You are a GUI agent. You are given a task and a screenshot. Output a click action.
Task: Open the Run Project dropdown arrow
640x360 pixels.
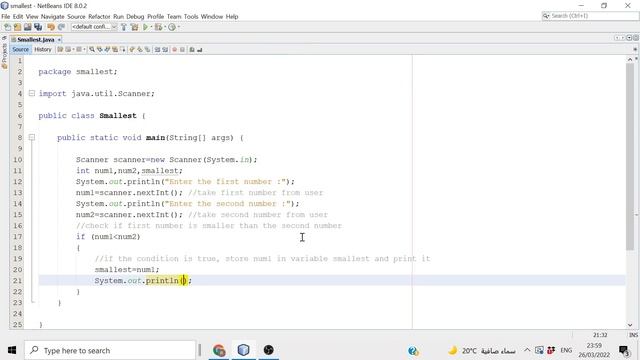[152, 27]
